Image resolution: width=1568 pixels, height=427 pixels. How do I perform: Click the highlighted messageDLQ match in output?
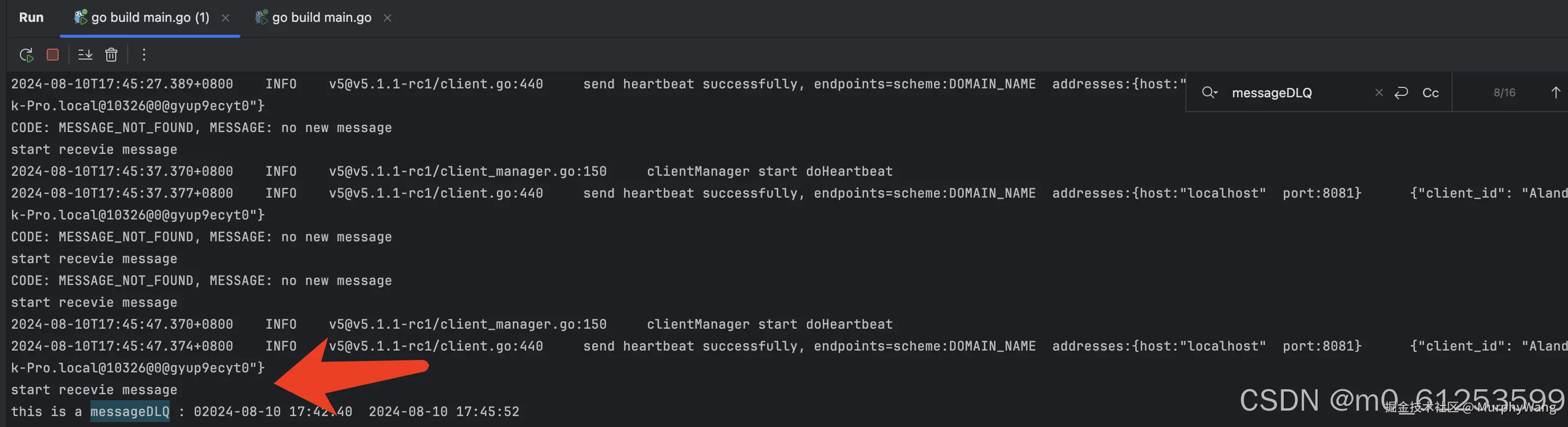tap(130, 412)
